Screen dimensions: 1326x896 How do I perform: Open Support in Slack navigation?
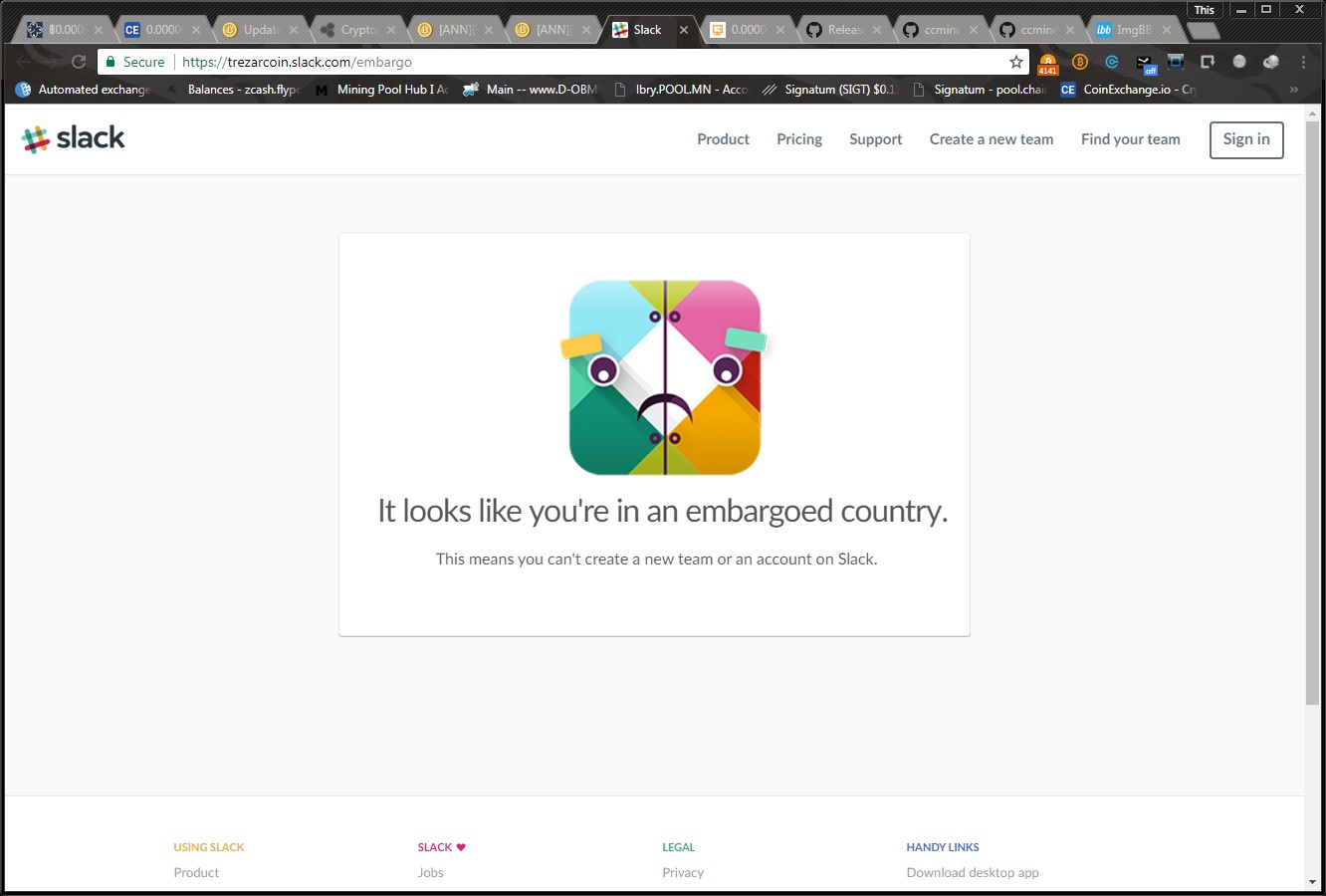(876, 139)
